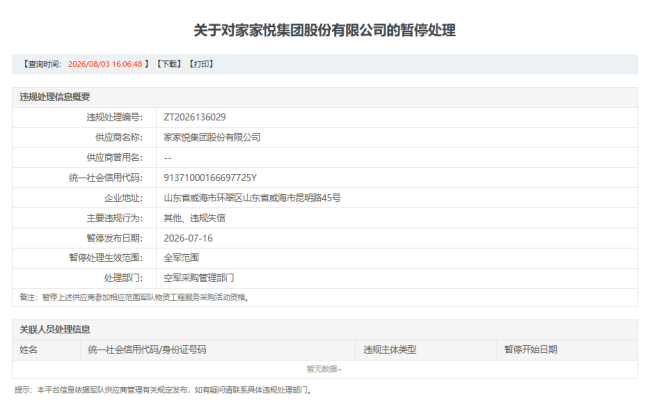650x410 pixels.
Task: Click the 暂停处理生效范围 label
Action: (x=106, y=258)
